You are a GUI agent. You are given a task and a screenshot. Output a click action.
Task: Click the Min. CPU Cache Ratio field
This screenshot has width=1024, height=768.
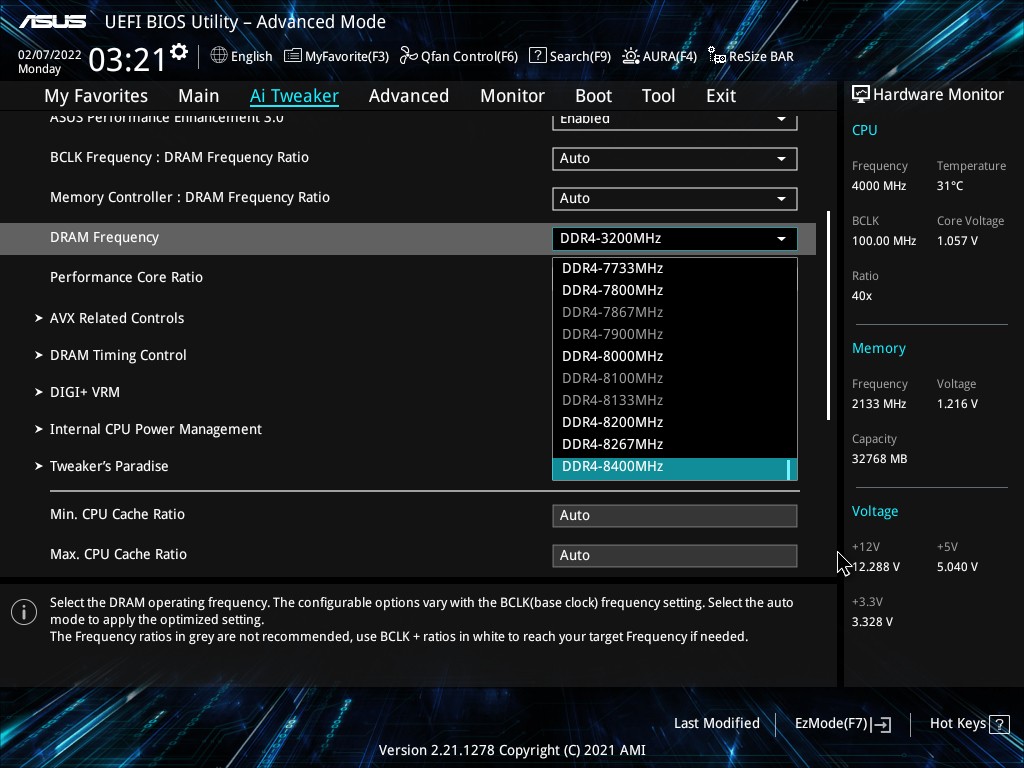(674, 515)
